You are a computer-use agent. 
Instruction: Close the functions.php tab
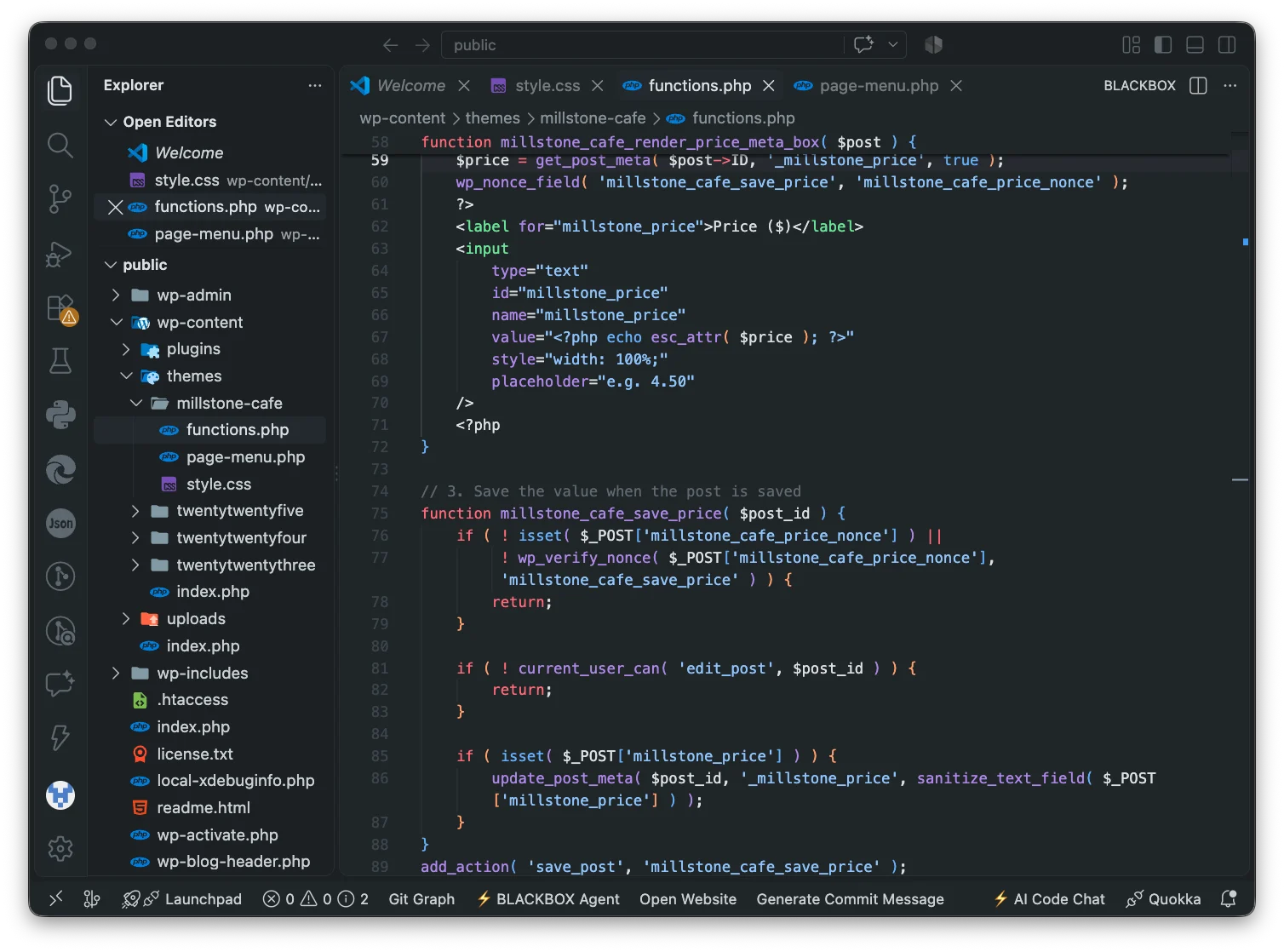769,85
